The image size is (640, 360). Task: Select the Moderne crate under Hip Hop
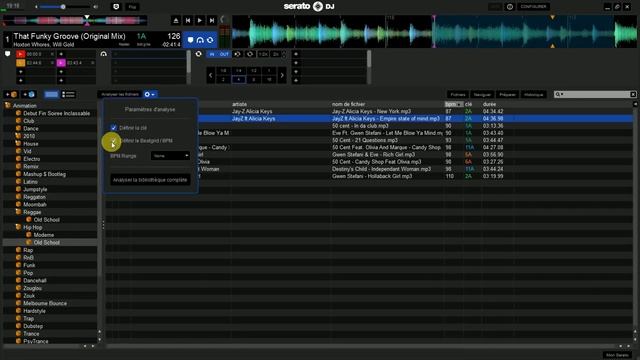point(44,235)
